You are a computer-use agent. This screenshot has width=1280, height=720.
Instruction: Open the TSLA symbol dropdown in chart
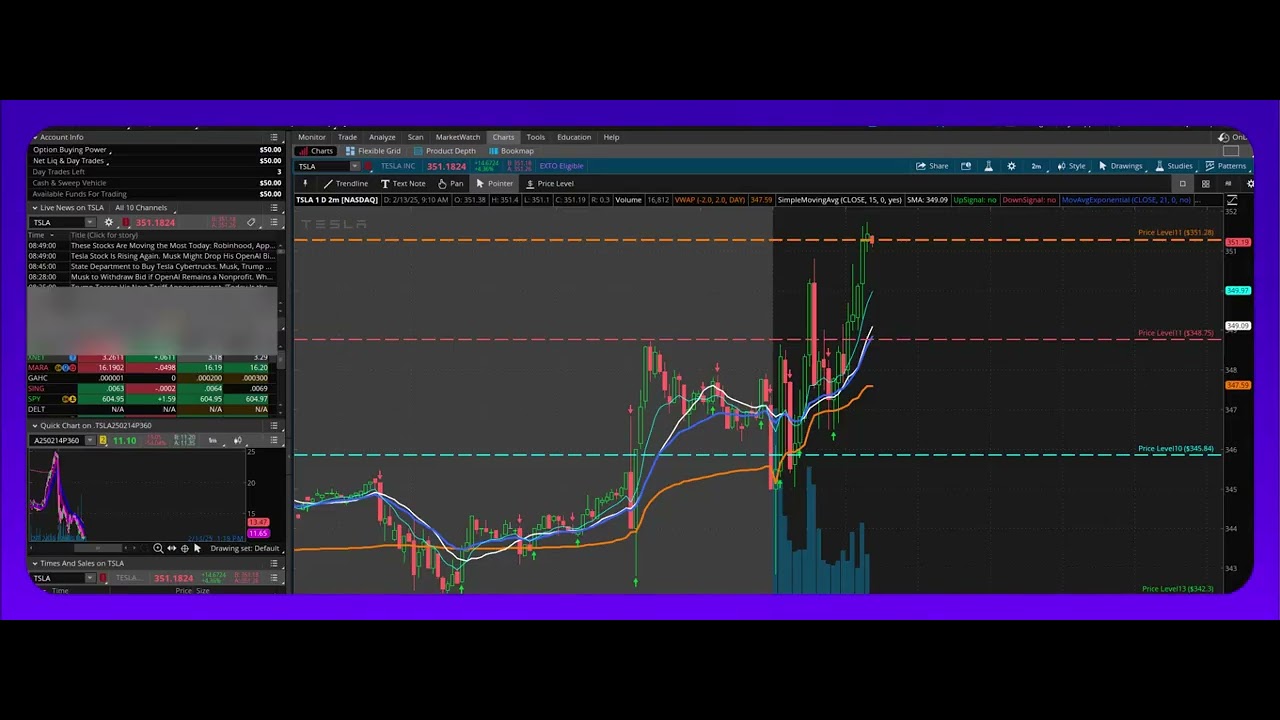354,166
